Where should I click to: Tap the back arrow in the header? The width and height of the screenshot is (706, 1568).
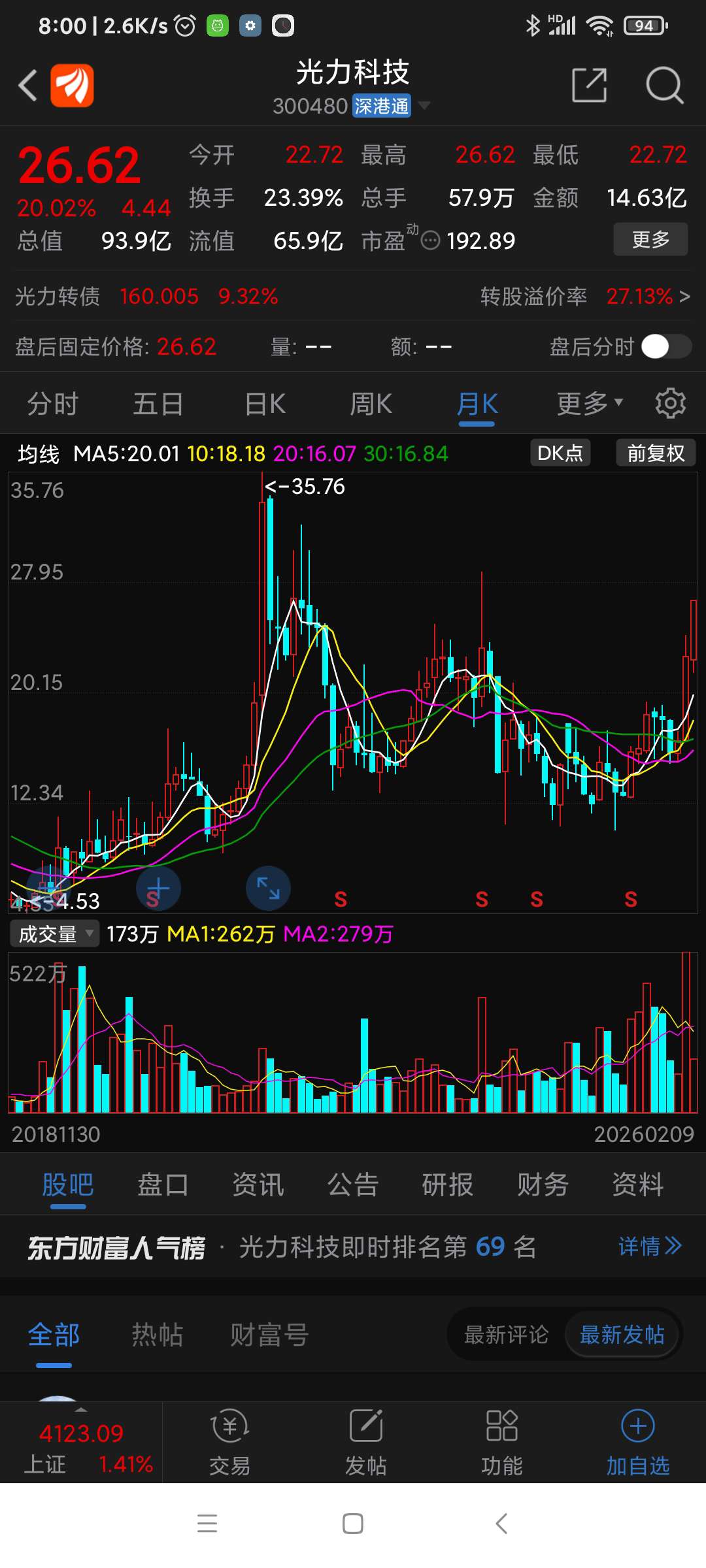click(27, 86)
